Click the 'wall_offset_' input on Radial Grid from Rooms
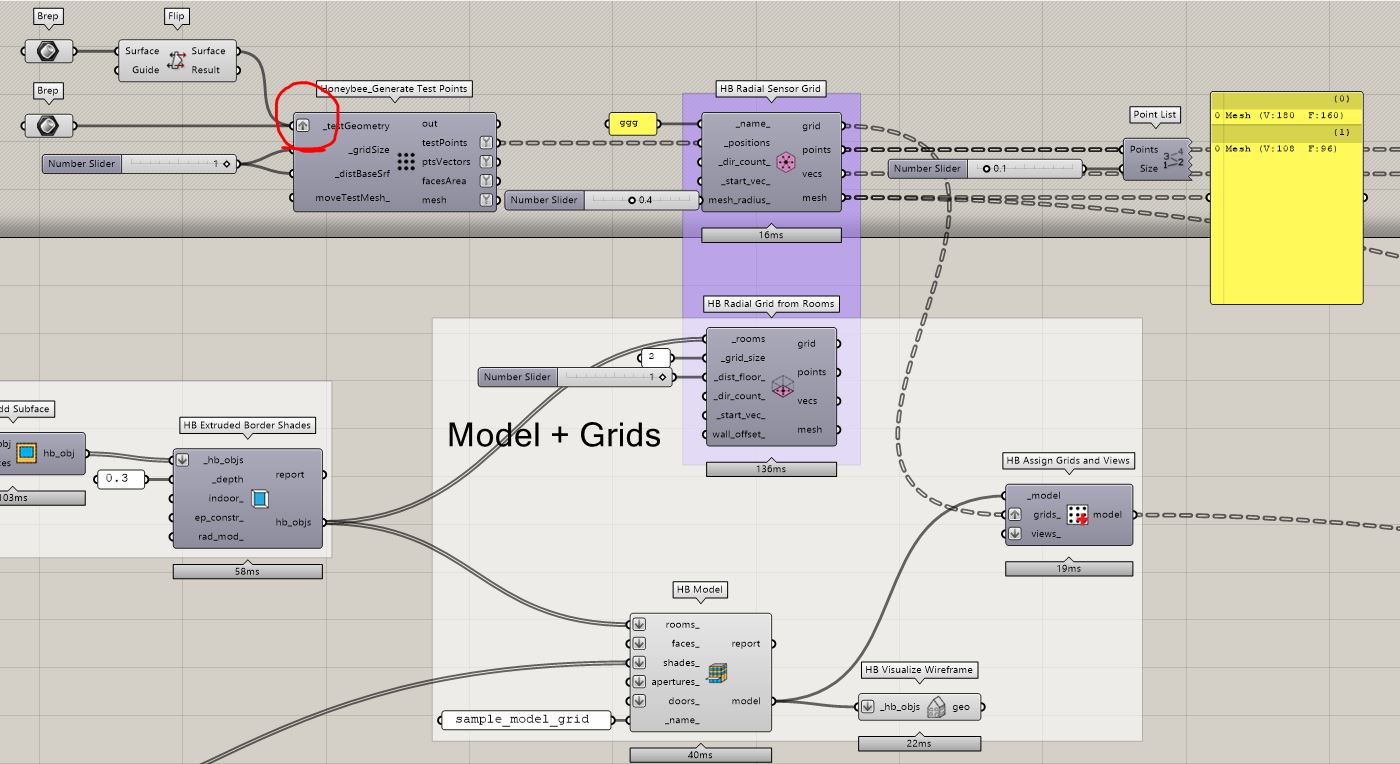Viewport: 1400px width, 764px height. [x=738, y=434]
